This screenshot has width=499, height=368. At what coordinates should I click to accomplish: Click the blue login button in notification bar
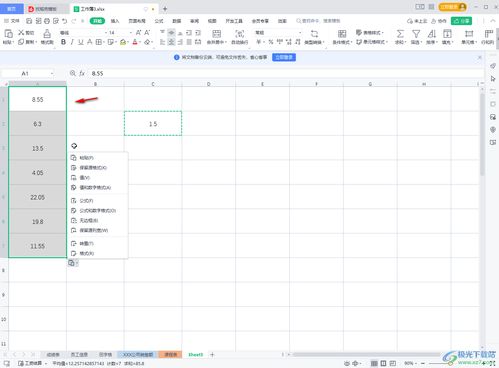284,57
